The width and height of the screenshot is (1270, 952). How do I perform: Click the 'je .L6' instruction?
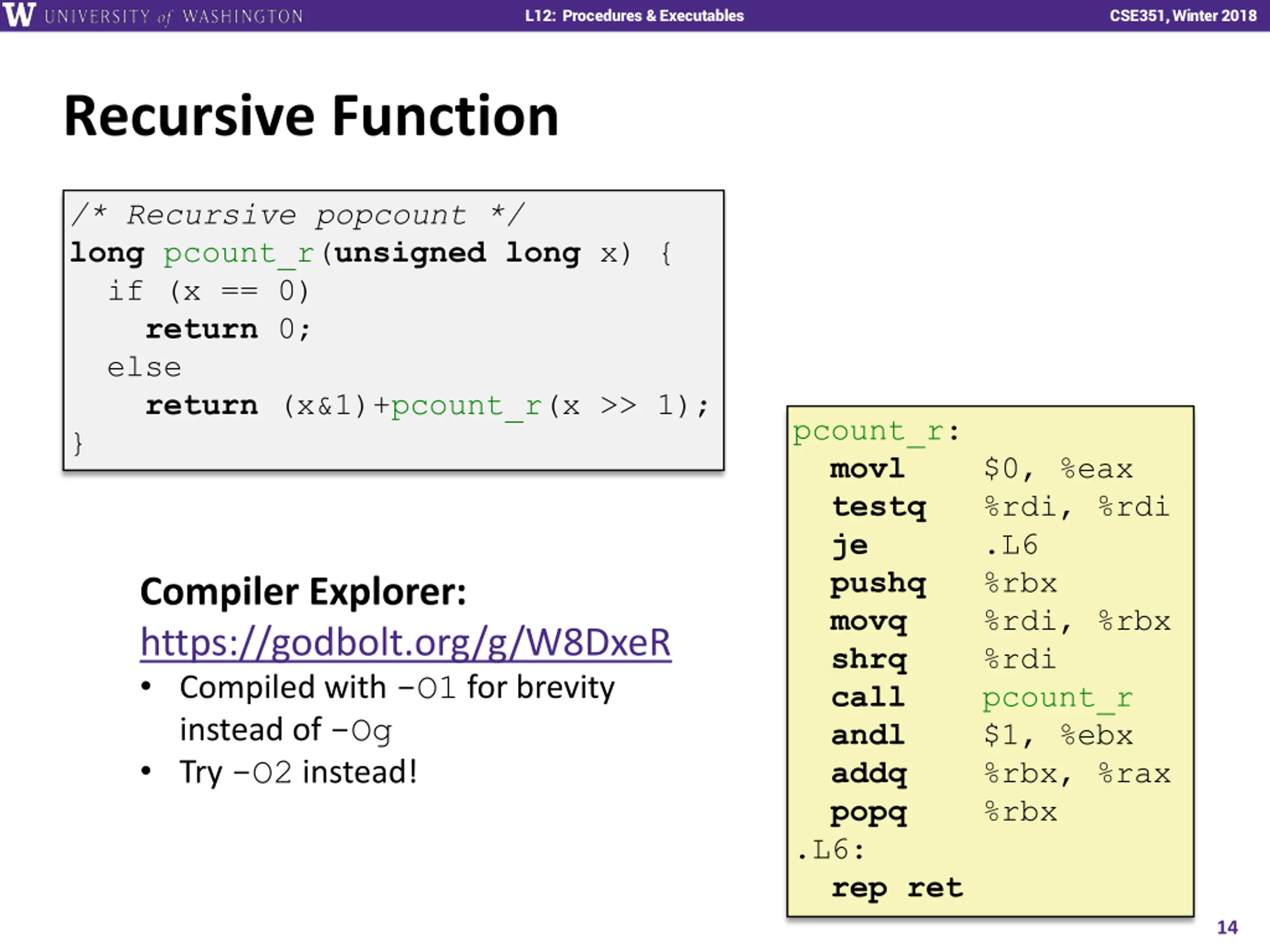[935, 545]
